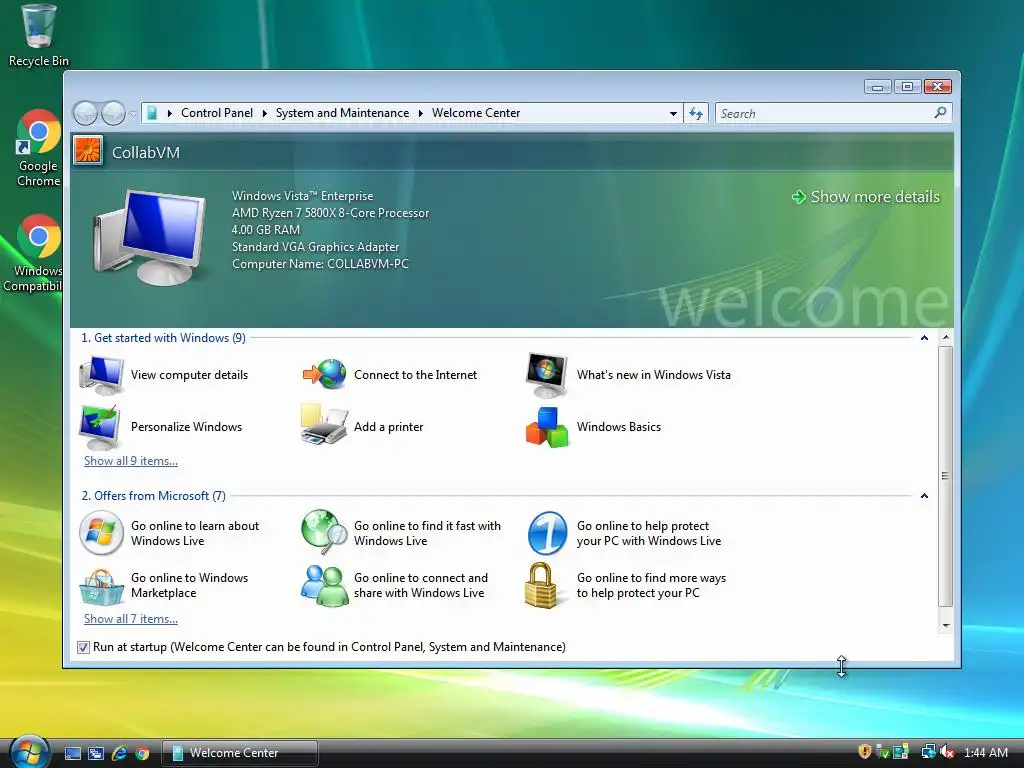Image resolution: width=1024 pixels, height=768 pixels.
Task: Click the security shield tray icon
Action: [x=864, y=752]
